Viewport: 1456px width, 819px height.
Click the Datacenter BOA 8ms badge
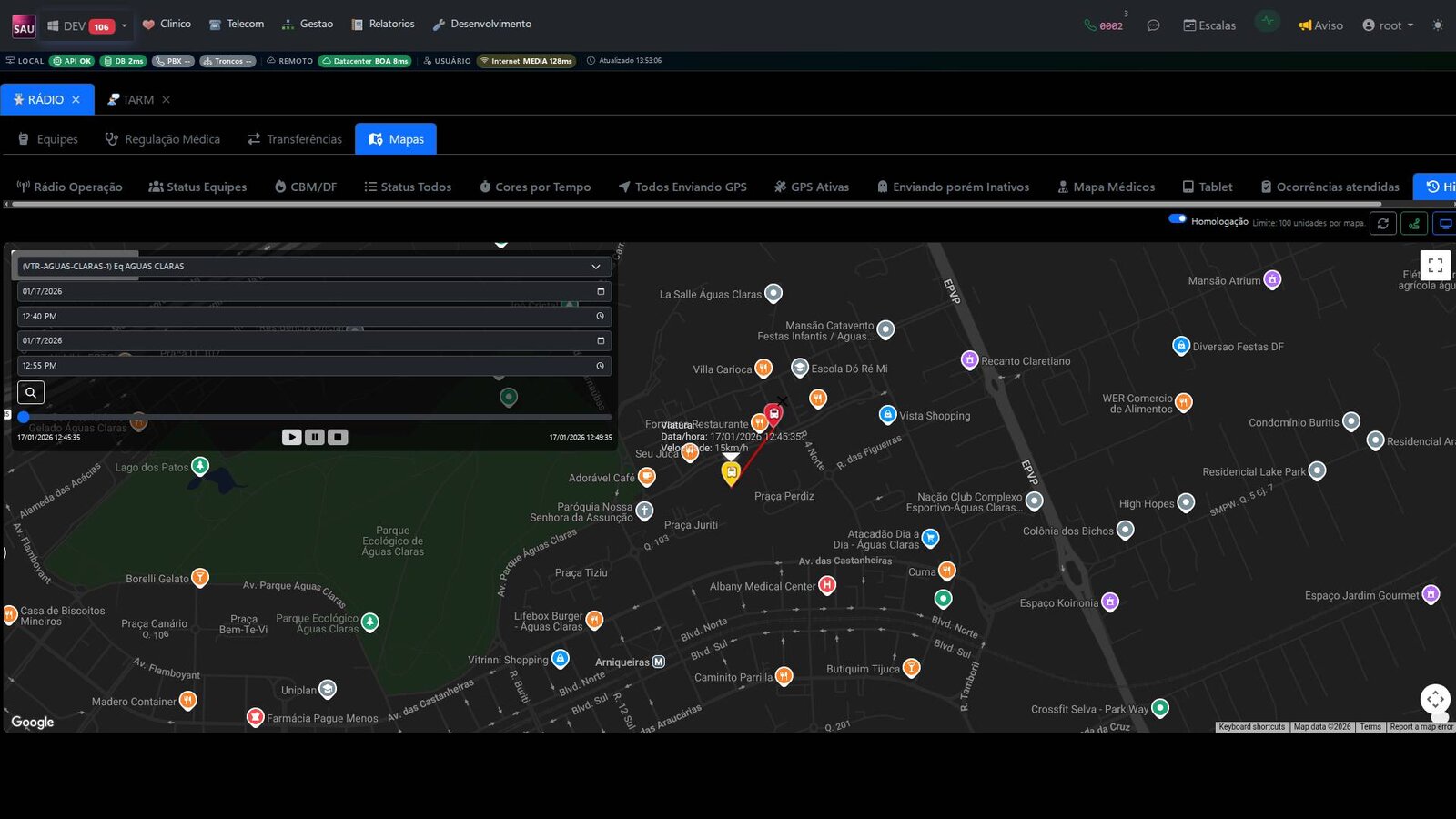point(365,61)
